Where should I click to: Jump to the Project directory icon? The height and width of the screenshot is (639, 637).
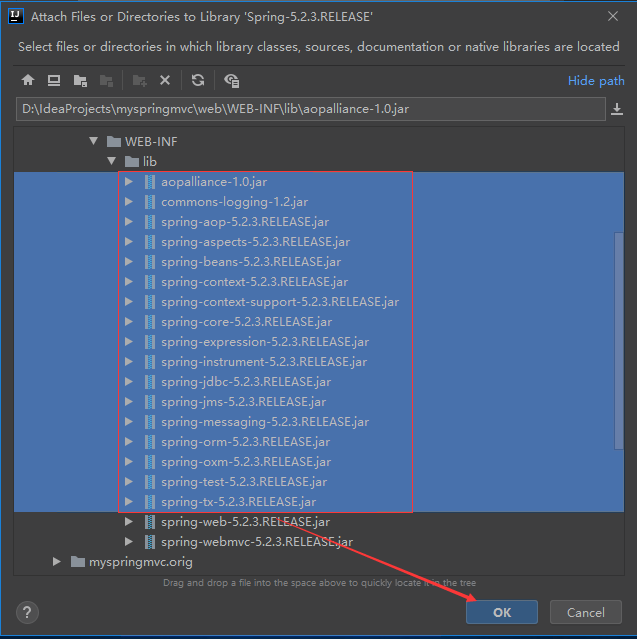coord(80,80)
